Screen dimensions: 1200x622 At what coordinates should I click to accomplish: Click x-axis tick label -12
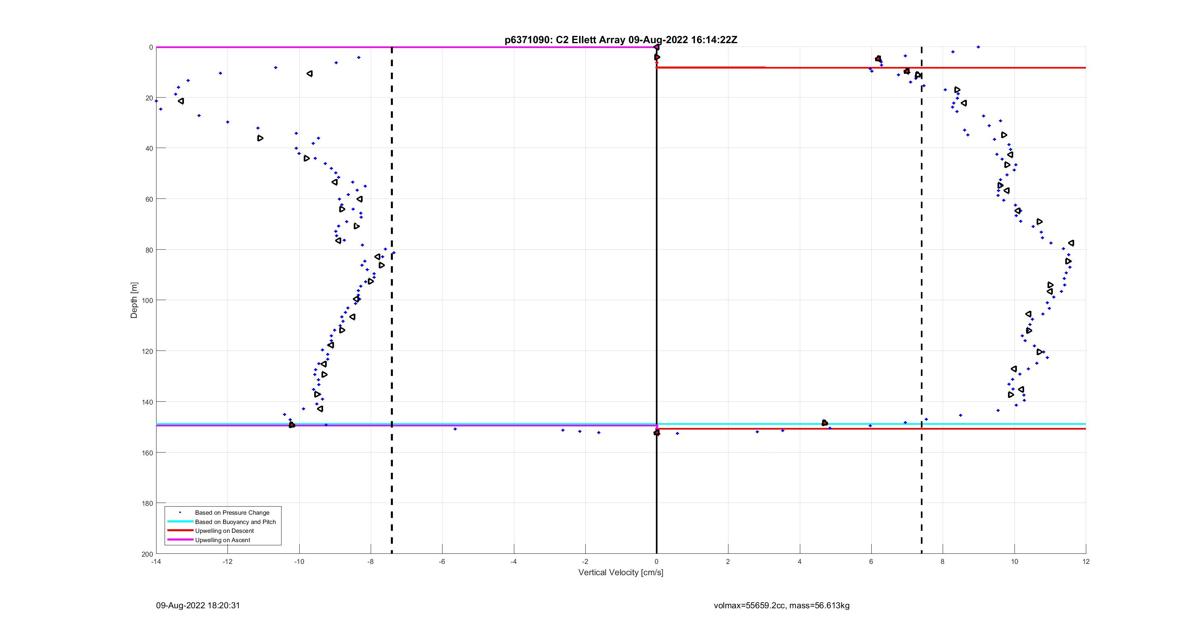tap(227, 561)
